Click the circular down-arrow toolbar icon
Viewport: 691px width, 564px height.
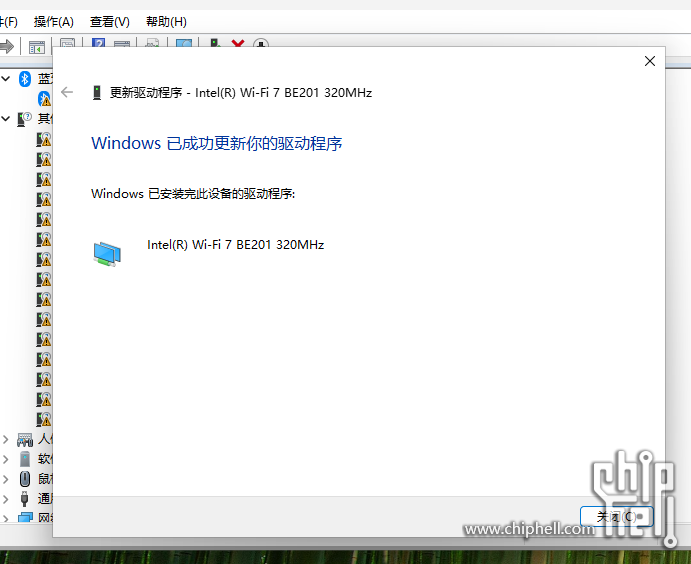[261, 44]
